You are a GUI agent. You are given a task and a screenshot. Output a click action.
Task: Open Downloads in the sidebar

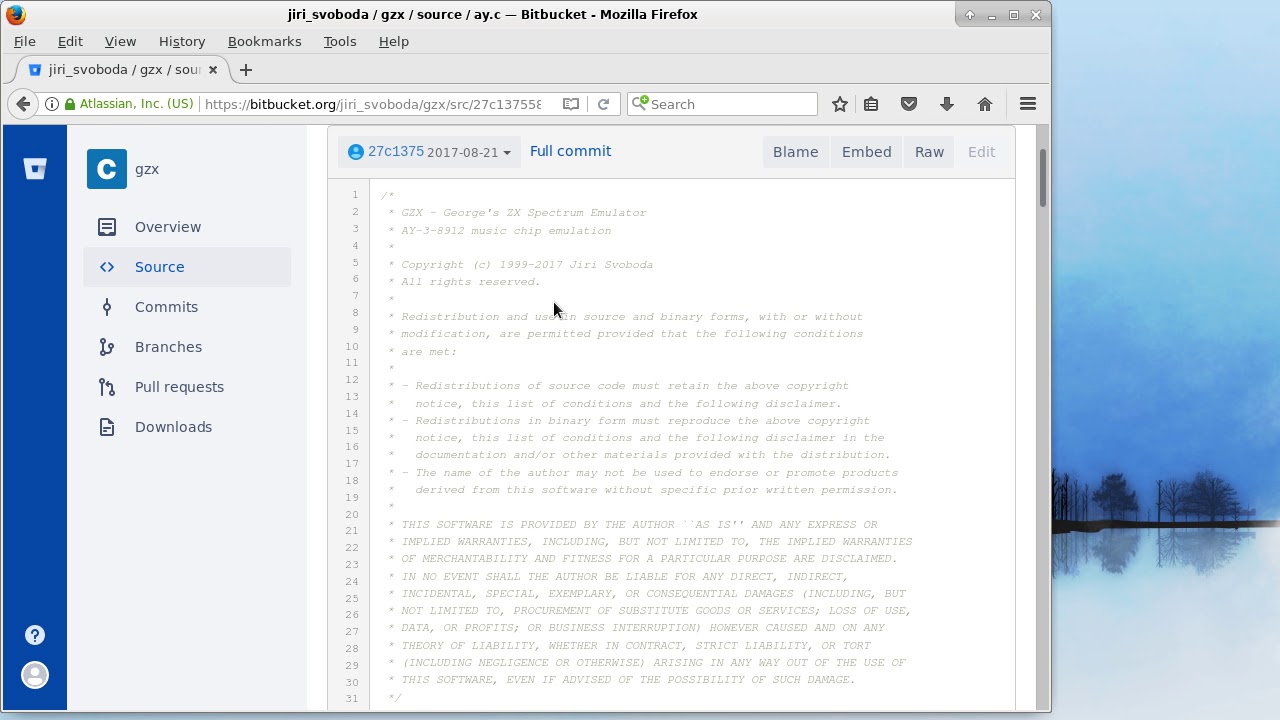point(187,427)
